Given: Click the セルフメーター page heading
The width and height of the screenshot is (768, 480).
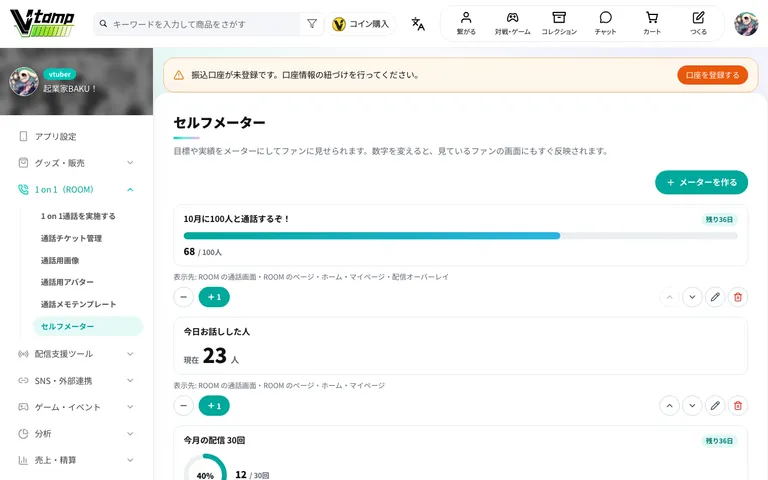Looking at the screenshot, I should 219,122.
